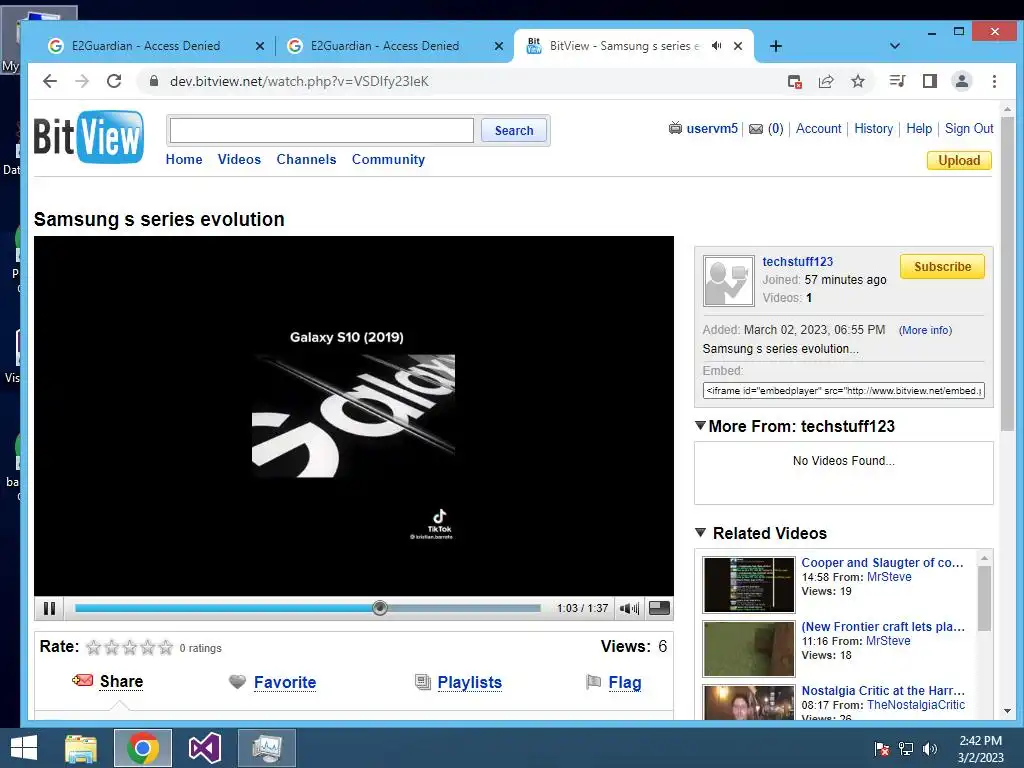Click the Search button
1024x768 pixels.
click(514, 130)
